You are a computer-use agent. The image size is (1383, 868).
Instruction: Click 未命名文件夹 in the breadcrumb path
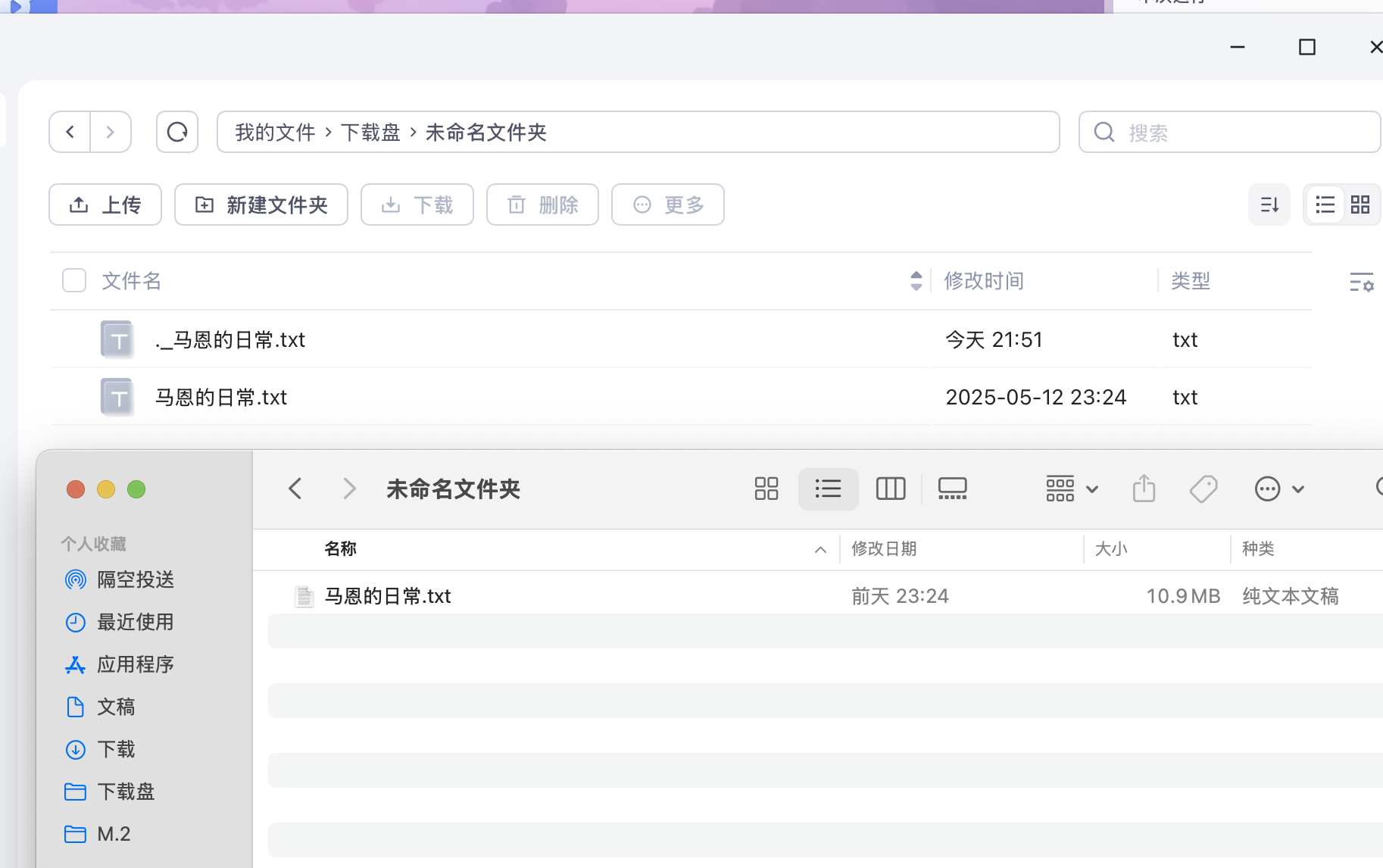[486, 133]
